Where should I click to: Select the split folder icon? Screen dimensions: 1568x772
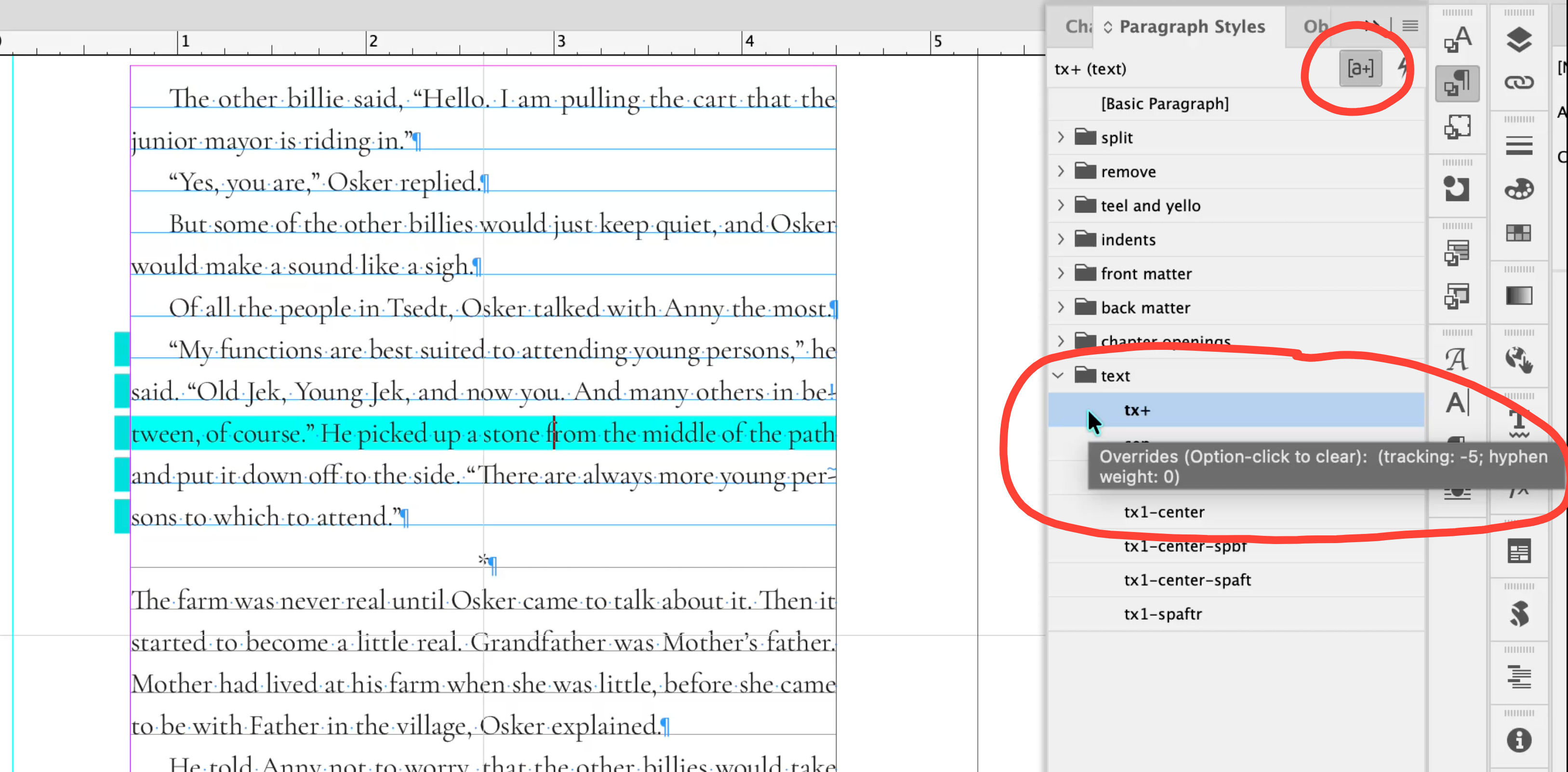click(x=1085, y=136)
